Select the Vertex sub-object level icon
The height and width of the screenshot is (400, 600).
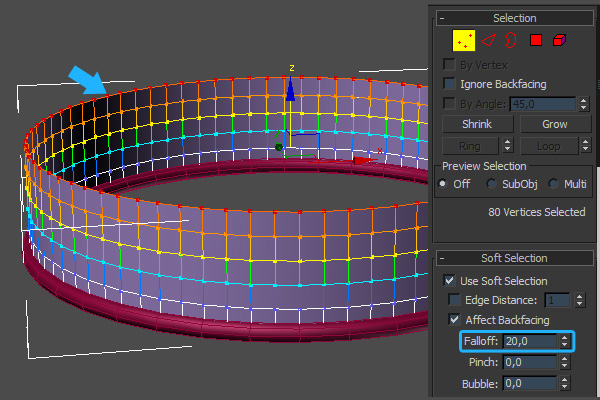pyautogui.click(x=463, y=40)
